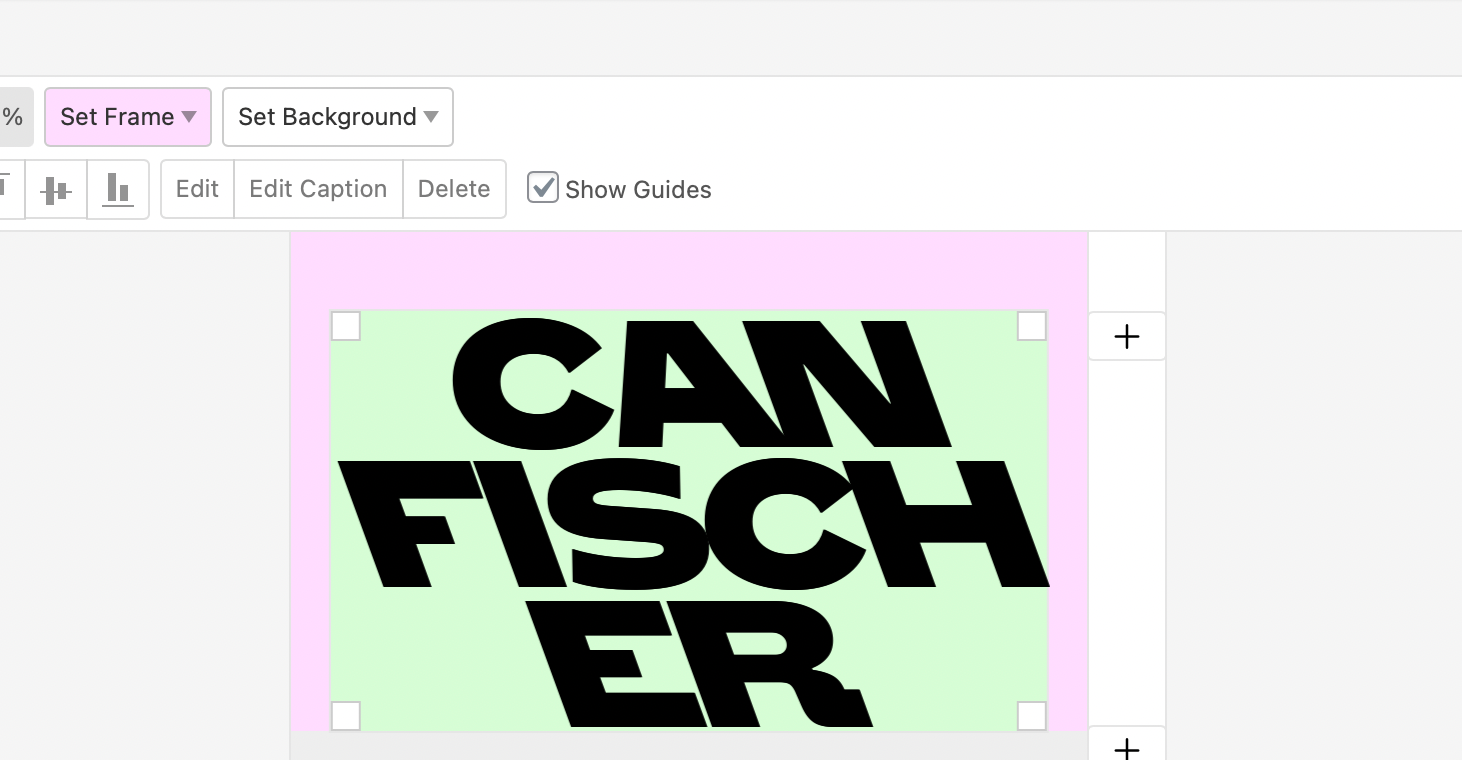This screenshot has width=1462, height=760.
Task: Click the bottom-right resize handle of the image
Action: [1032, 716]
